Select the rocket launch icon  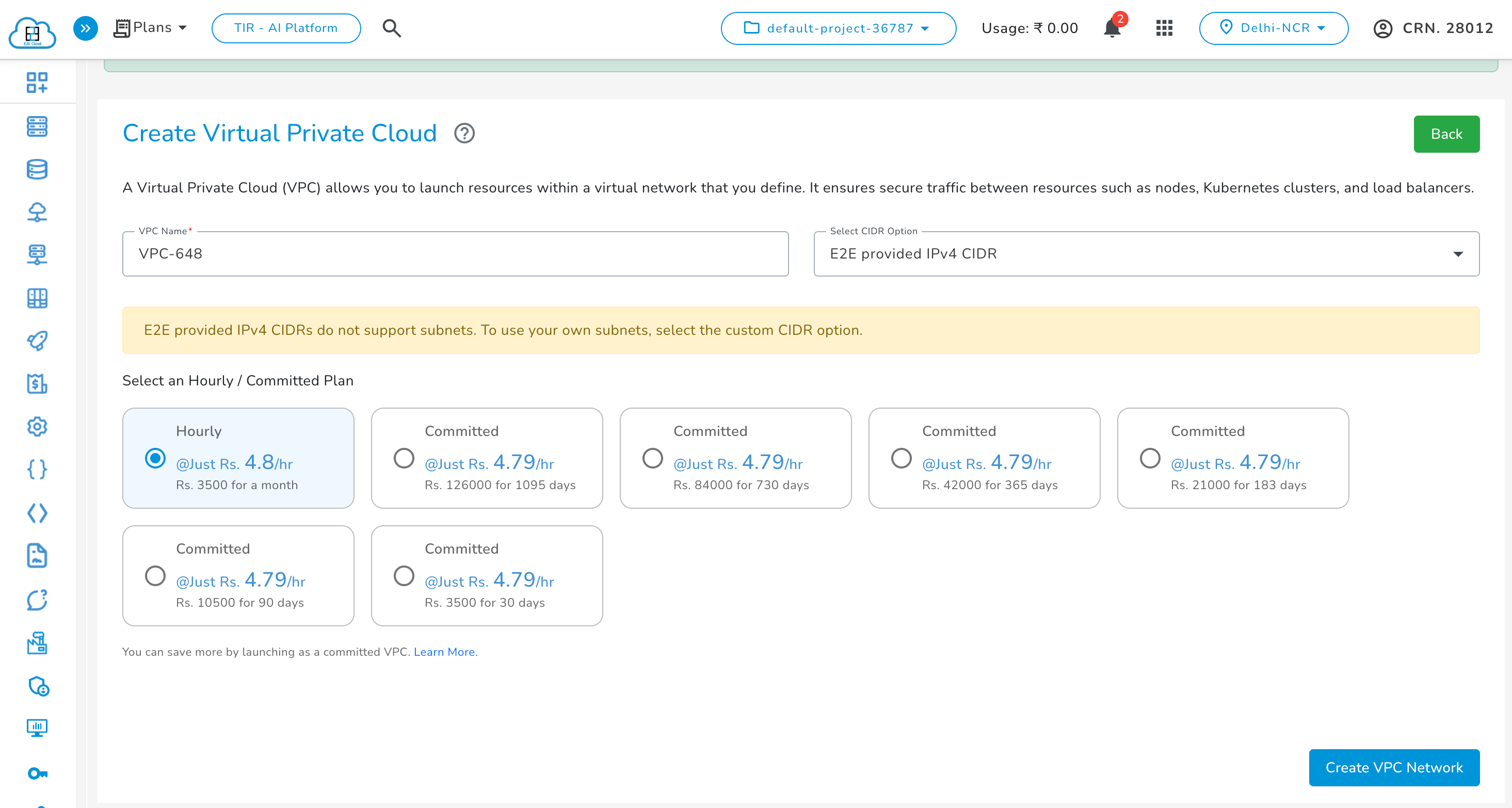click(x=37, y=341)
